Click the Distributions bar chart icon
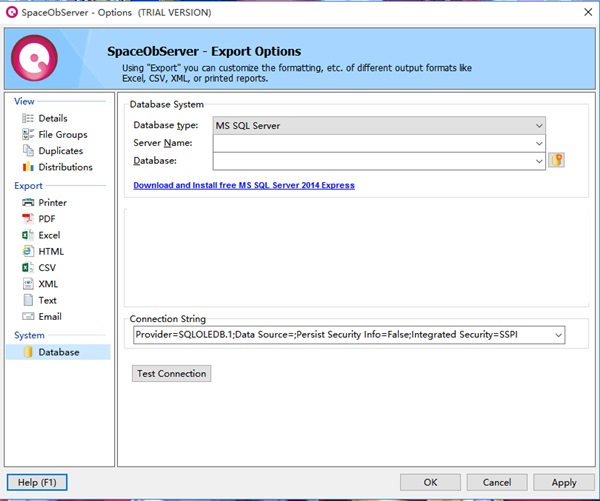Image resolution: width=600 pixels, height=501 pixels. [28, 167]
